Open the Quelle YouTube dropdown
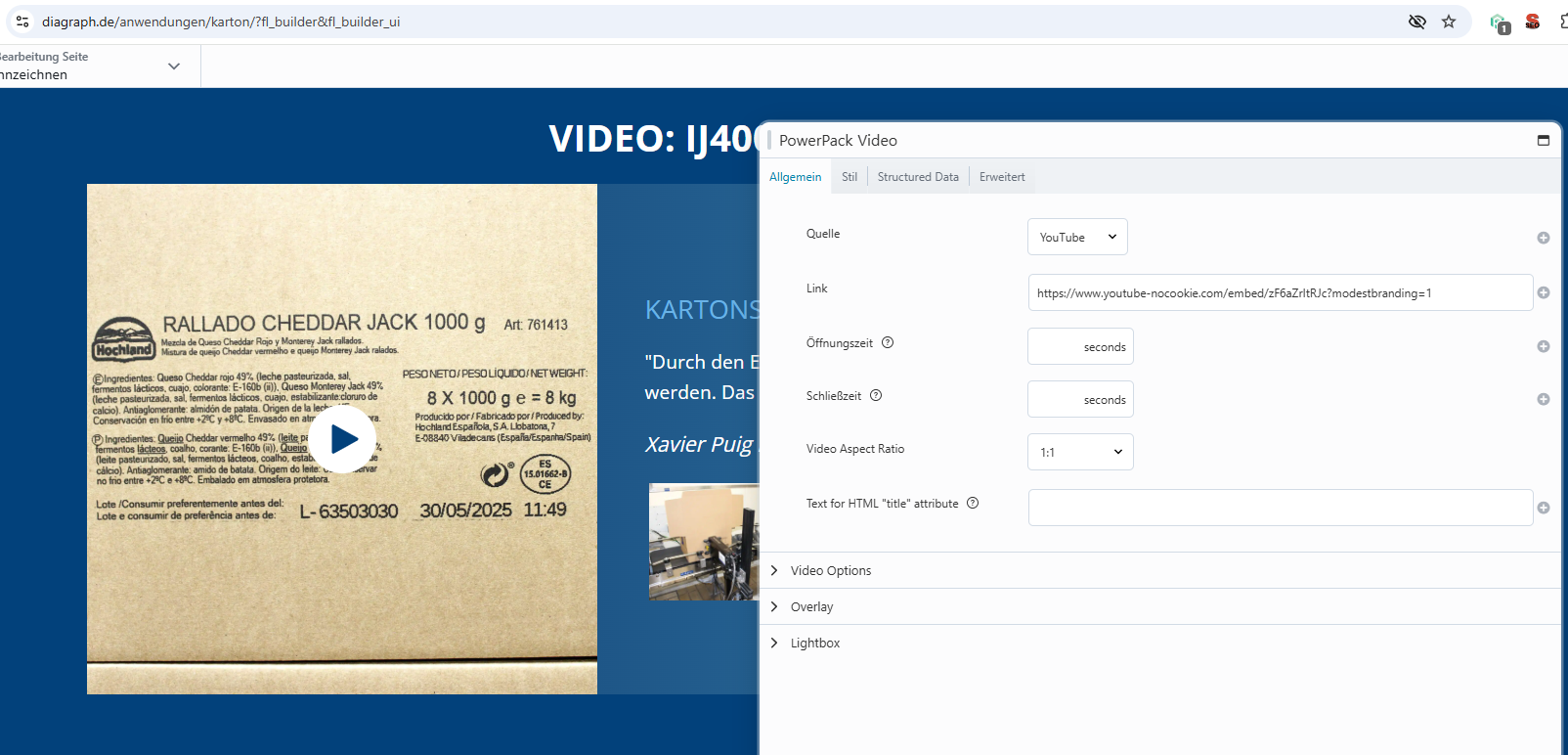This screenshot has width=1568, height=755. (1077, 237)
